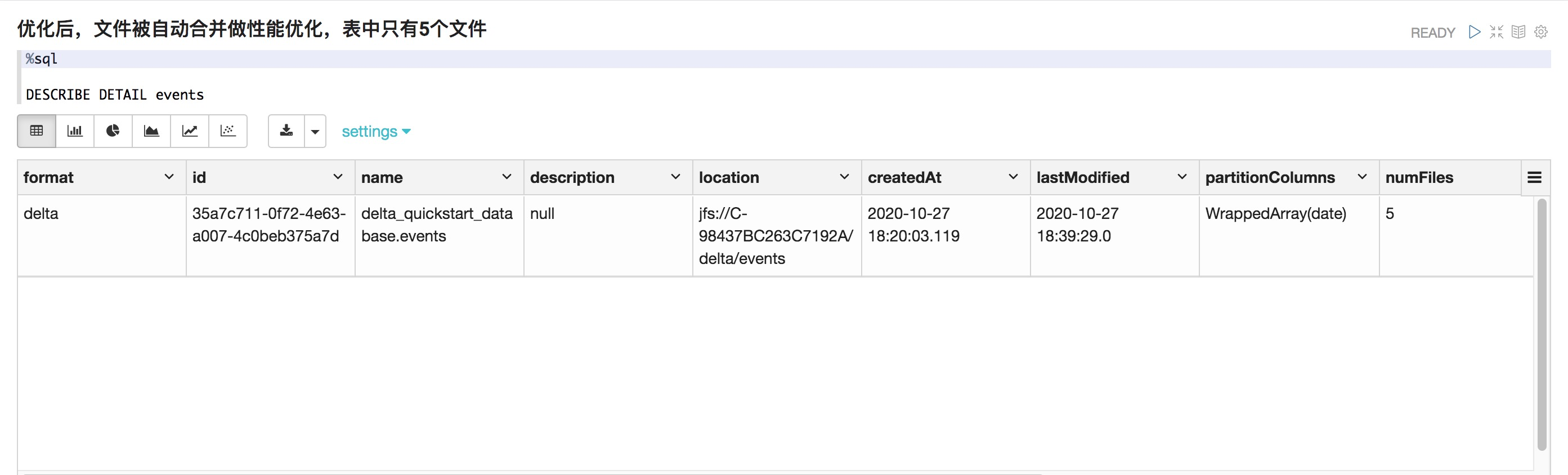Run the DESCRIBE DETAIL paragraph
1568x475 pixels.
click(1475, 32)
